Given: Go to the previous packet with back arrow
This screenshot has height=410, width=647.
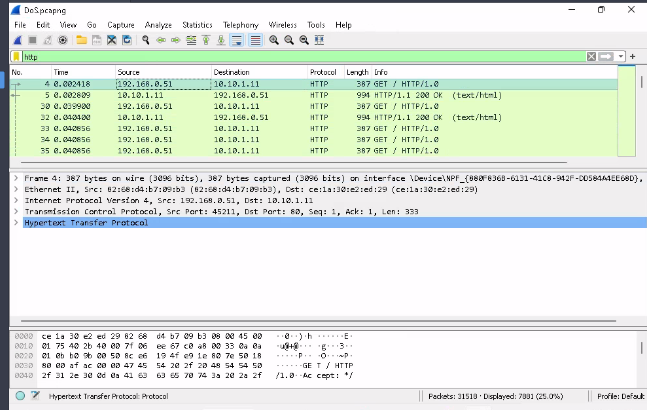Looking at the screenshot, I should pyautogui.click(x=162, y=40).
